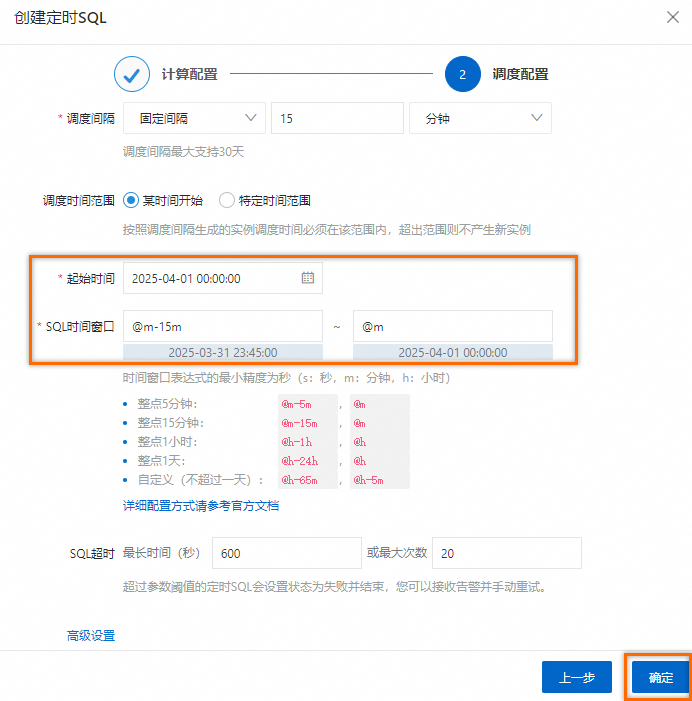Click the 调度配置 step label
Viewport: 692px width, 701px height.
click(x=520, y=74)
